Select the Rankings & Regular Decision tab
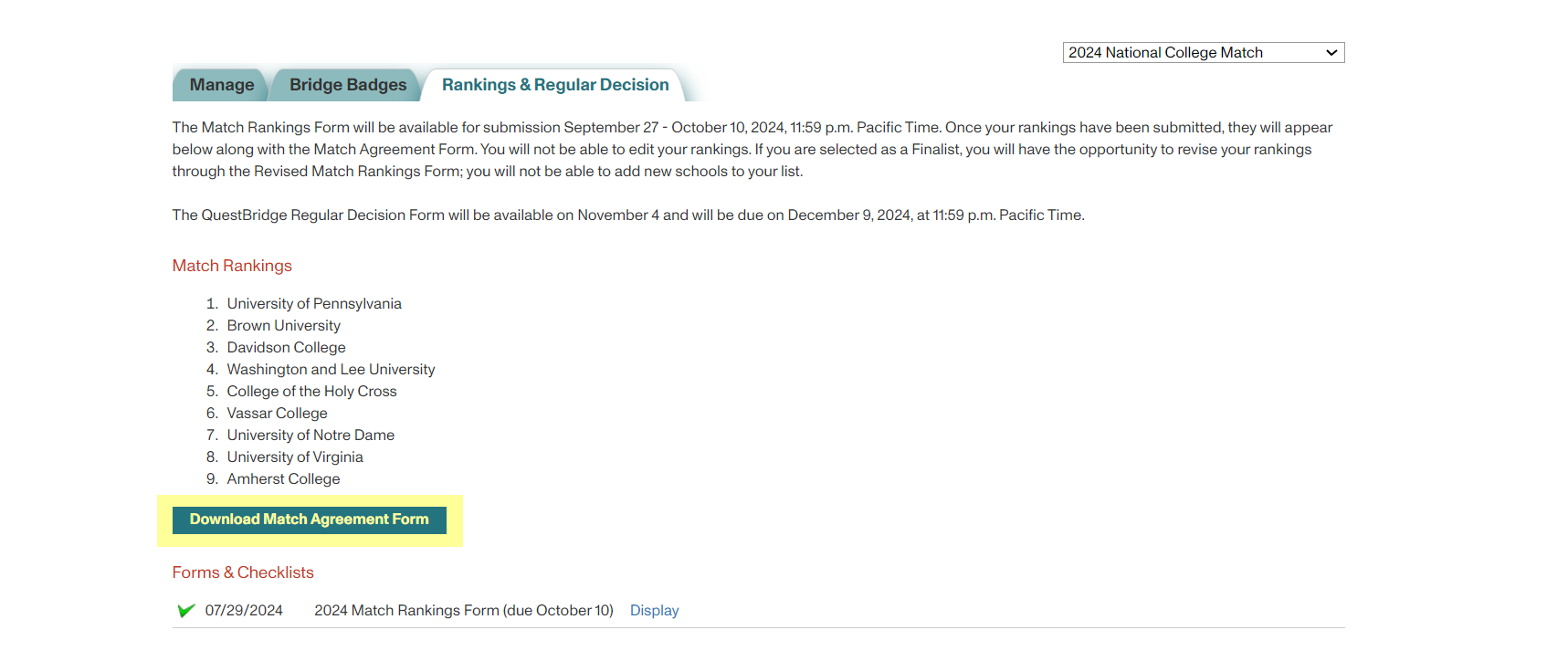 click(555, 85)
